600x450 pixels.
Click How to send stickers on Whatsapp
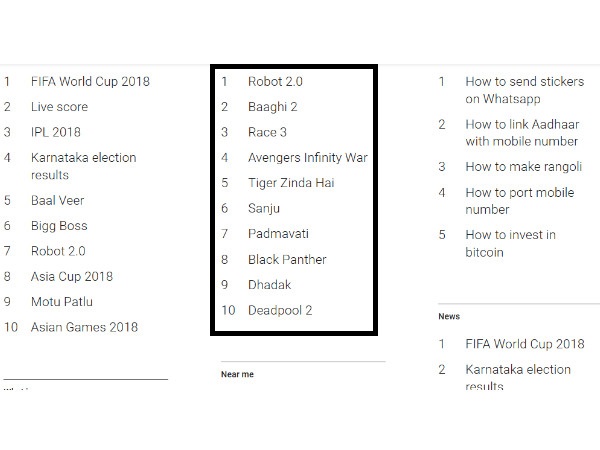525,90
